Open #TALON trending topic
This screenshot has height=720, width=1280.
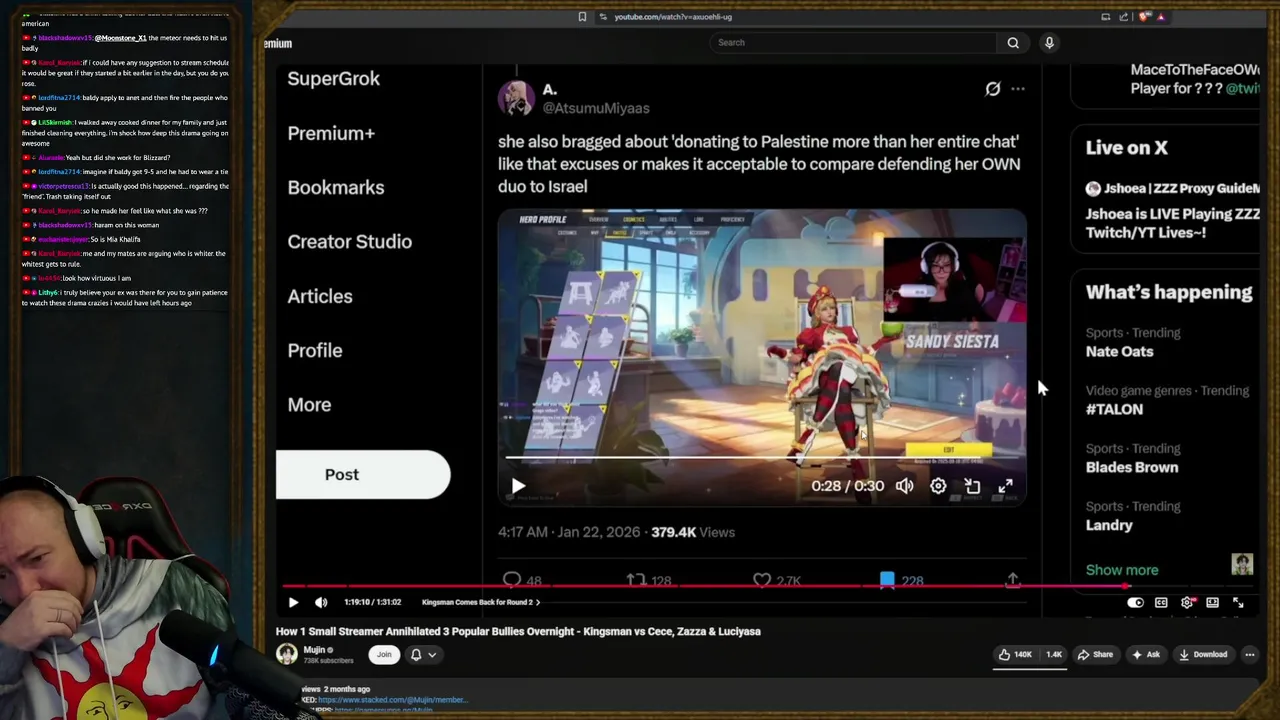click(x=1114, y=409)
